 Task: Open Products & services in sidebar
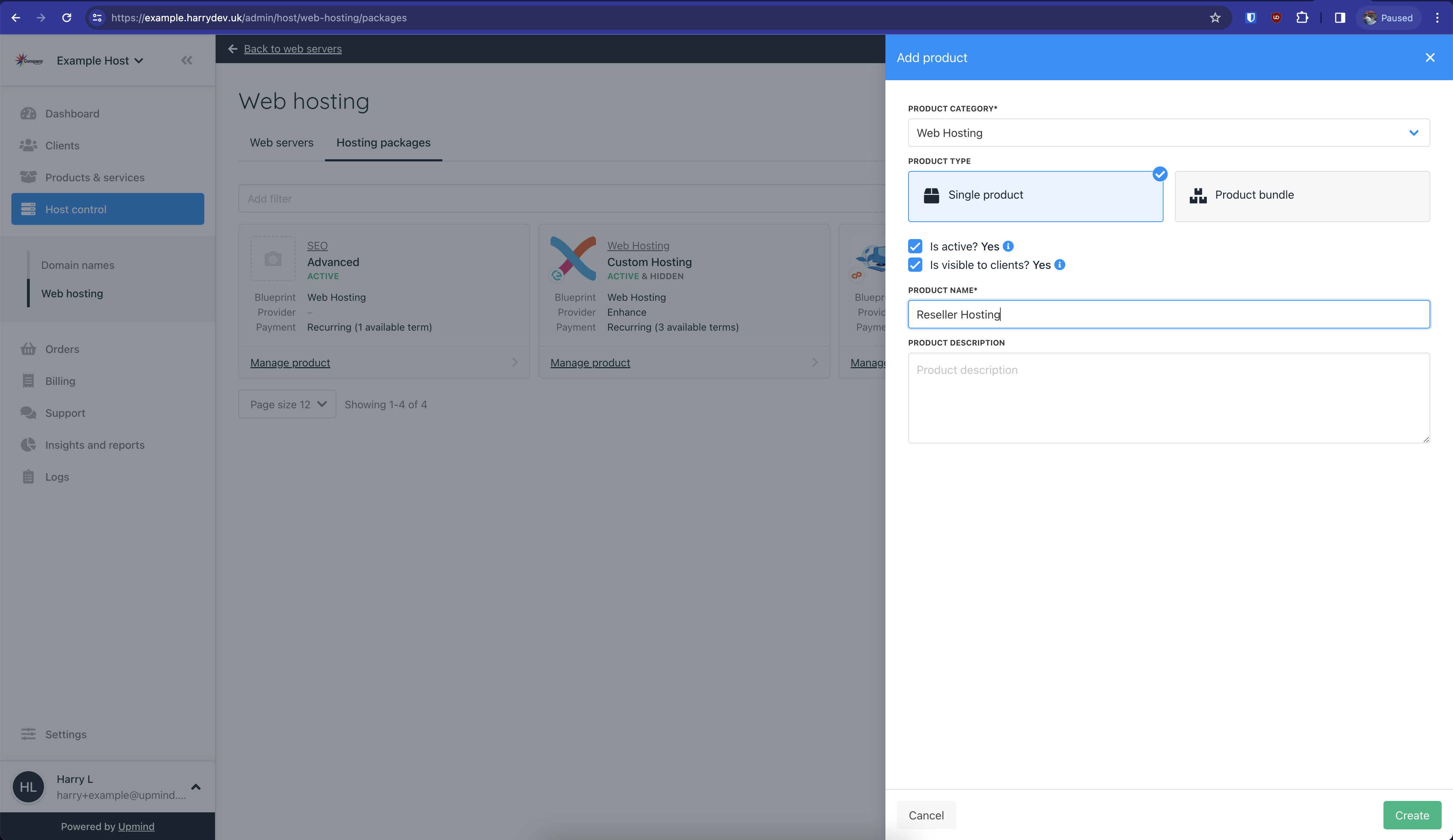108,178
